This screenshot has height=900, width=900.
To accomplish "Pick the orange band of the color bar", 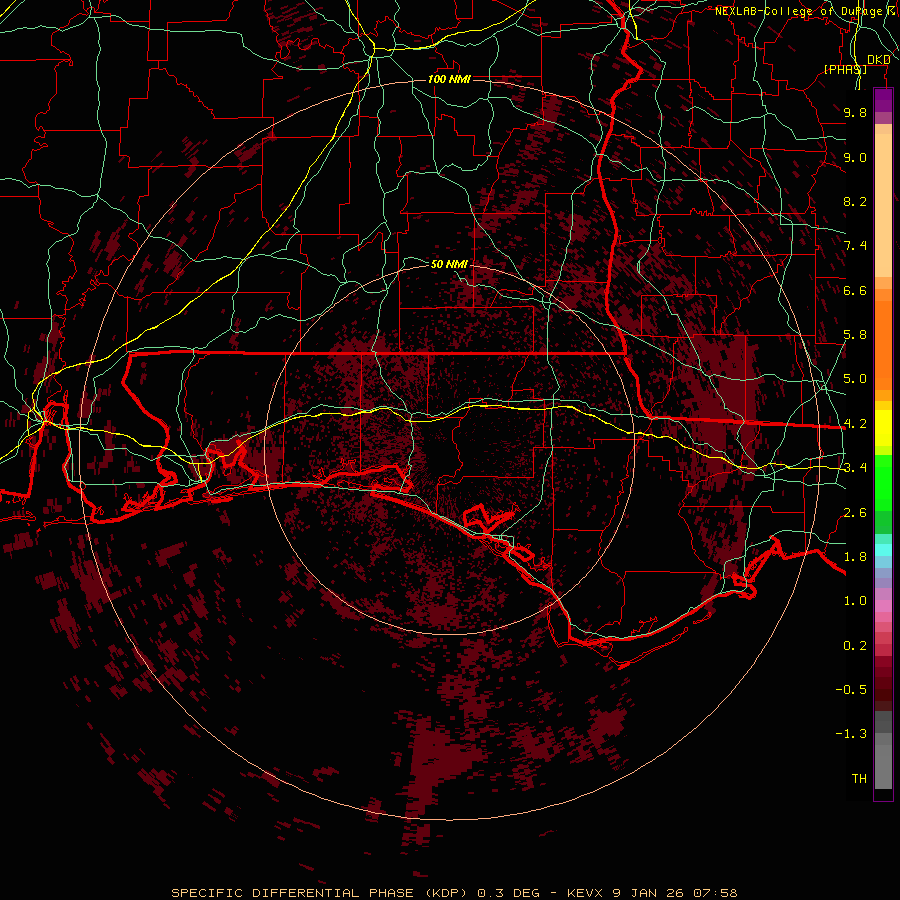I will (x=883, y=344).
